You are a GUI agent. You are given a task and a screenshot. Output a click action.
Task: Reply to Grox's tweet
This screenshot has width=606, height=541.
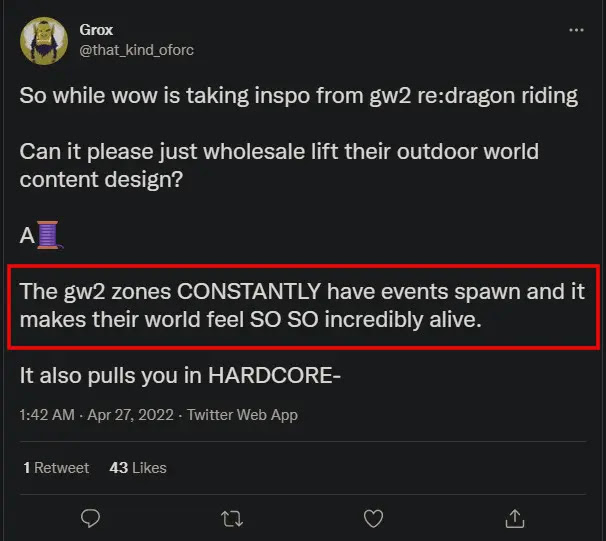coord(90,517)
